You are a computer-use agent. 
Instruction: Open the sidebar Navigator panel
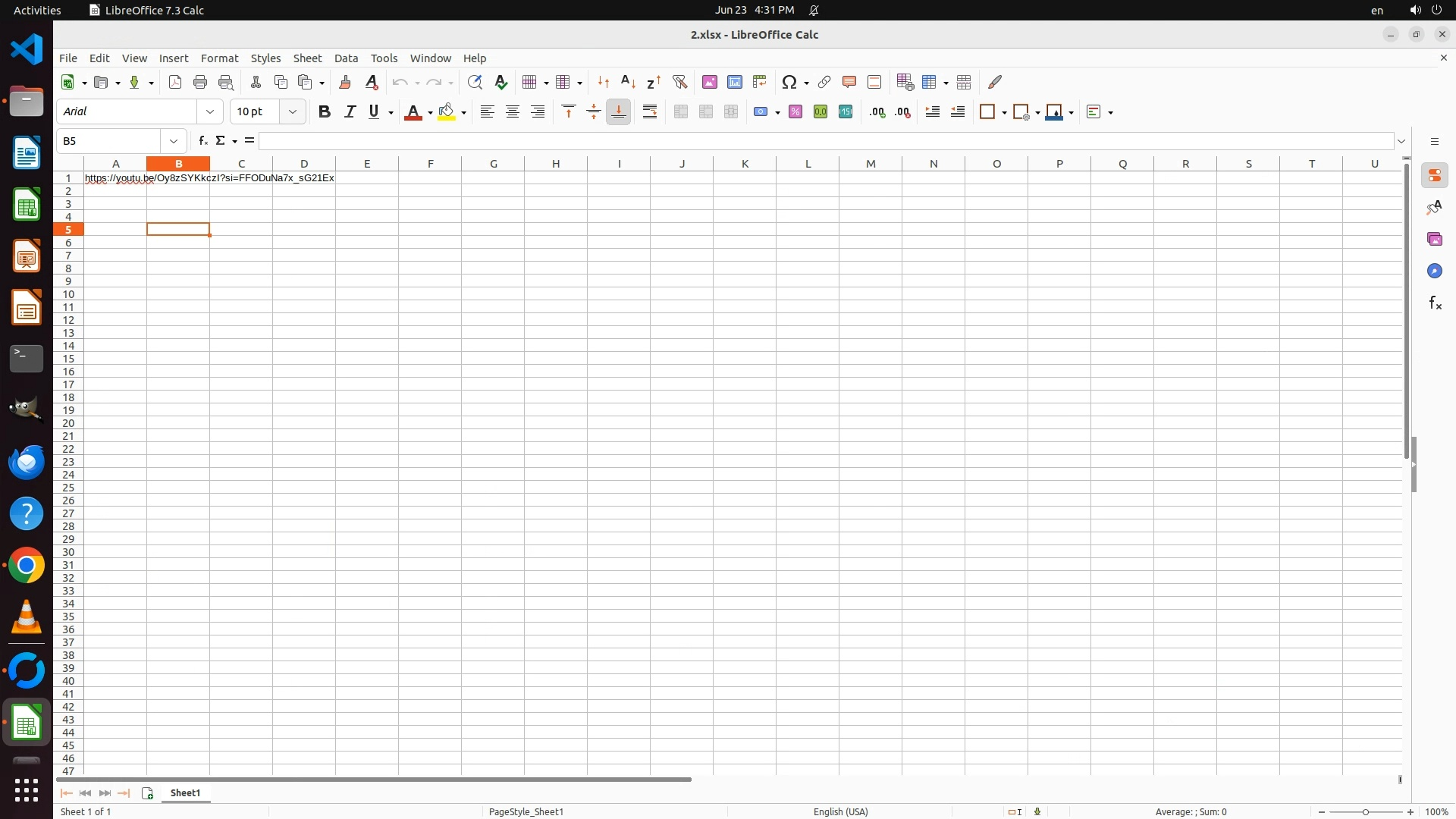tap(1434, 271)
